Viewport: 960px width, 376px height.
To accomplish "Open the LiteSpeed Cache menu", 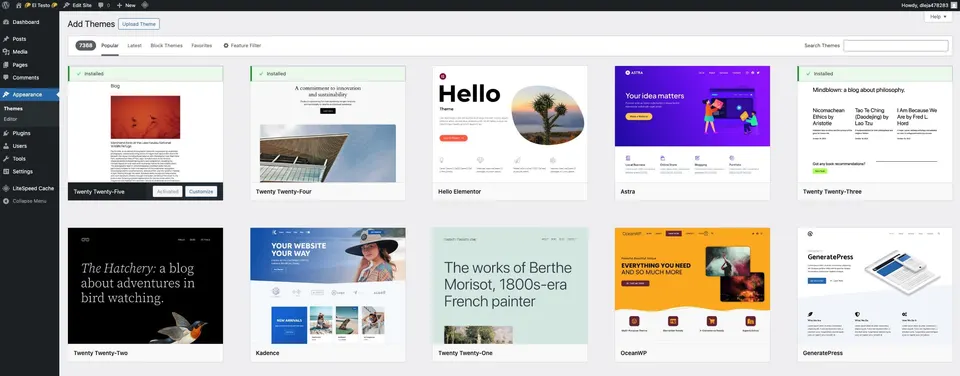I will tap(29, 188).
